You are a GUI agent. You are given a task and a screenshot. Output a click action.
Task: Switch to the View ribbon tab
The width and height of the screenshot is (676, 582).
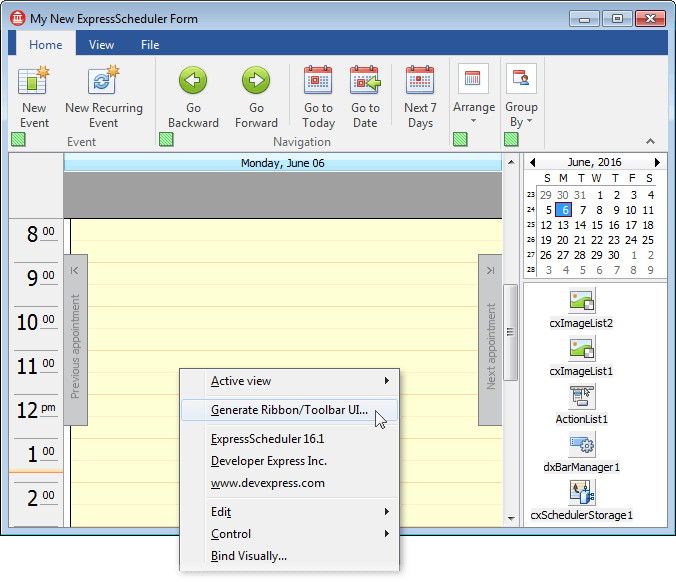(101, 45)
